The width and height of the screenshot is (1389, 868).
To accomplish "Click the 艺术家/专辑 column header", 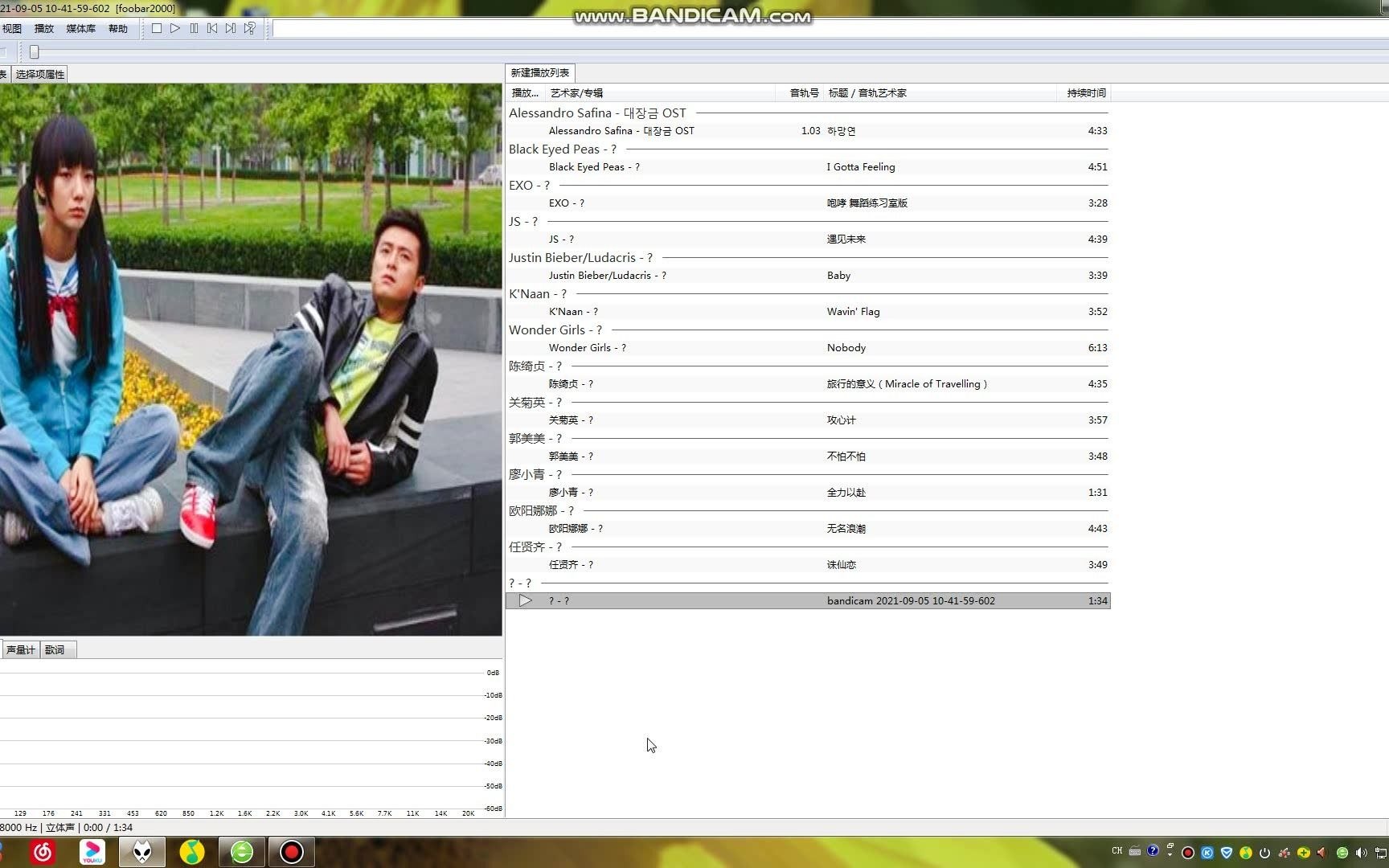I will coord(661,93).
